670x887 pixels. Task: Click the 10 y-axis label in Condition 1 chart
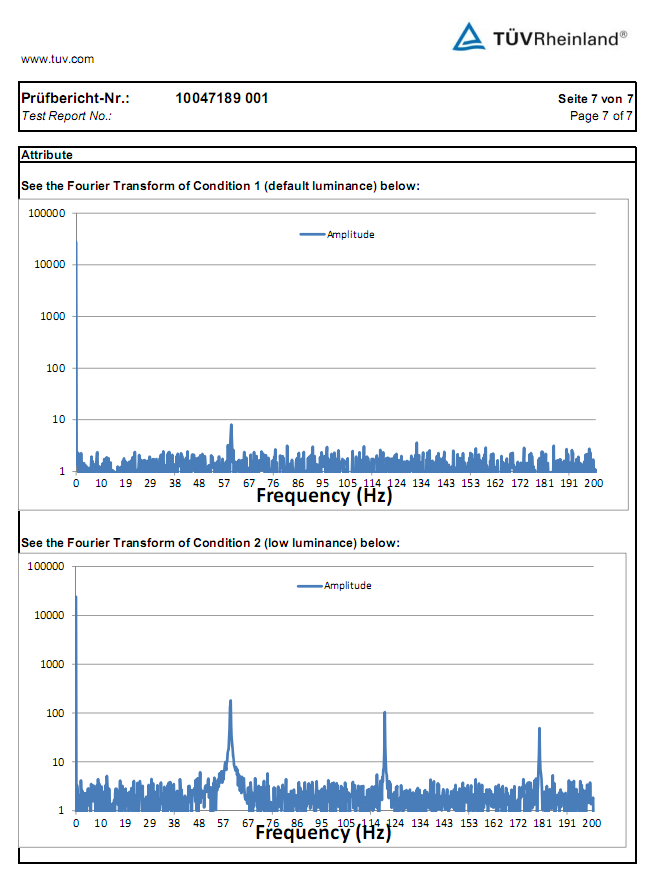[x=59, y=419]
